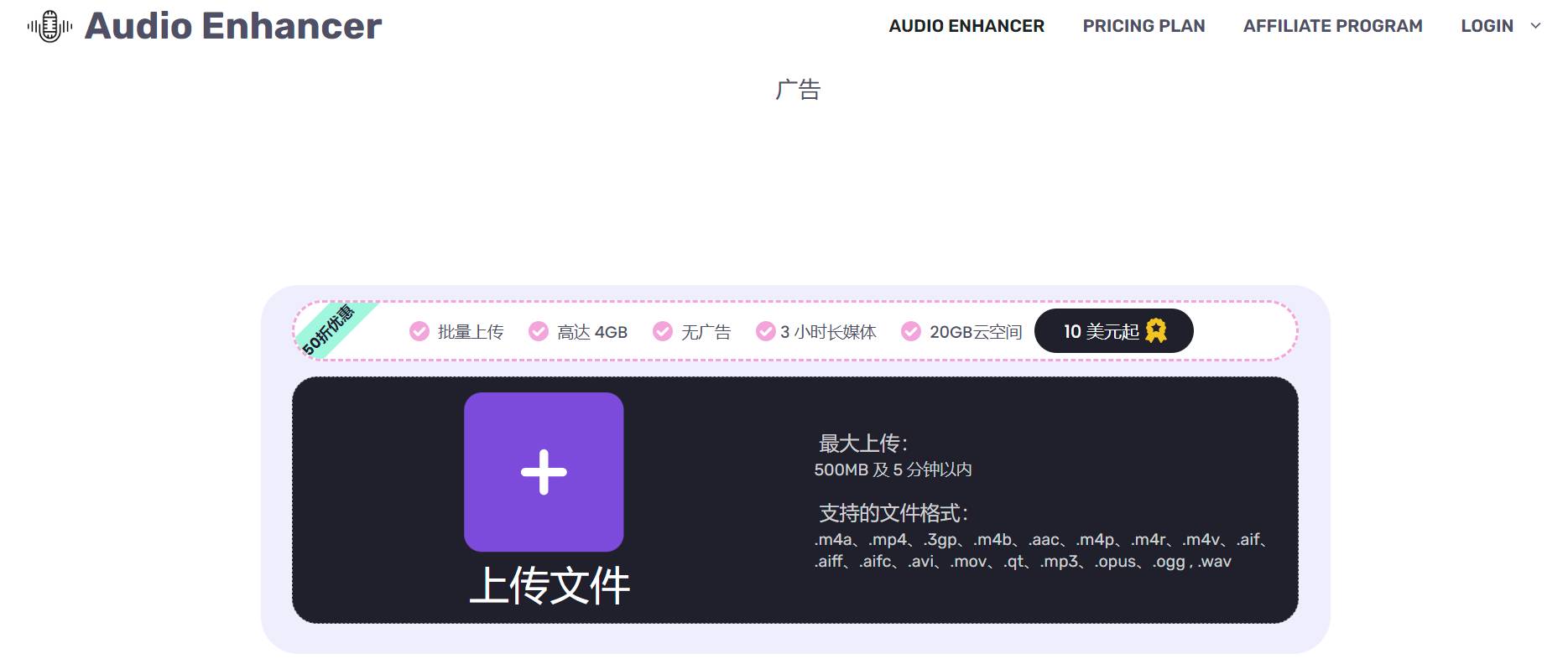Go to the PRICING PLAN page
The width and height of the screenshot is (1568, 664).
[x=1143, y=26]
